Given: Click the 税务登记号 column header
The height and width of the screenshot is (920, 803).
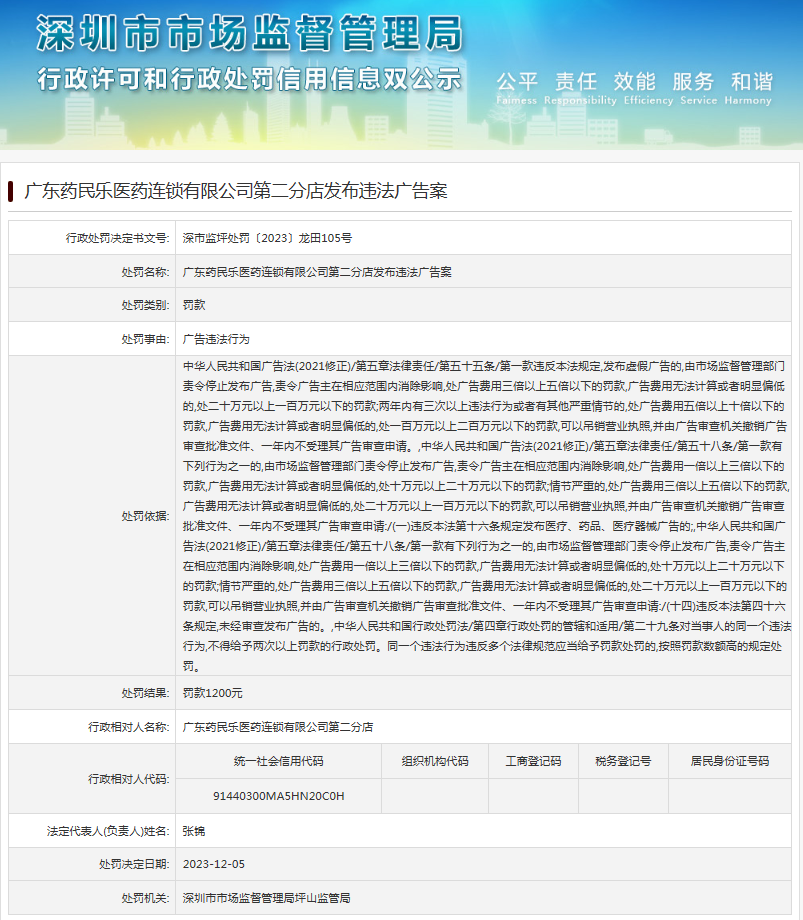Looking at the screenshot, I should (623, 762).
